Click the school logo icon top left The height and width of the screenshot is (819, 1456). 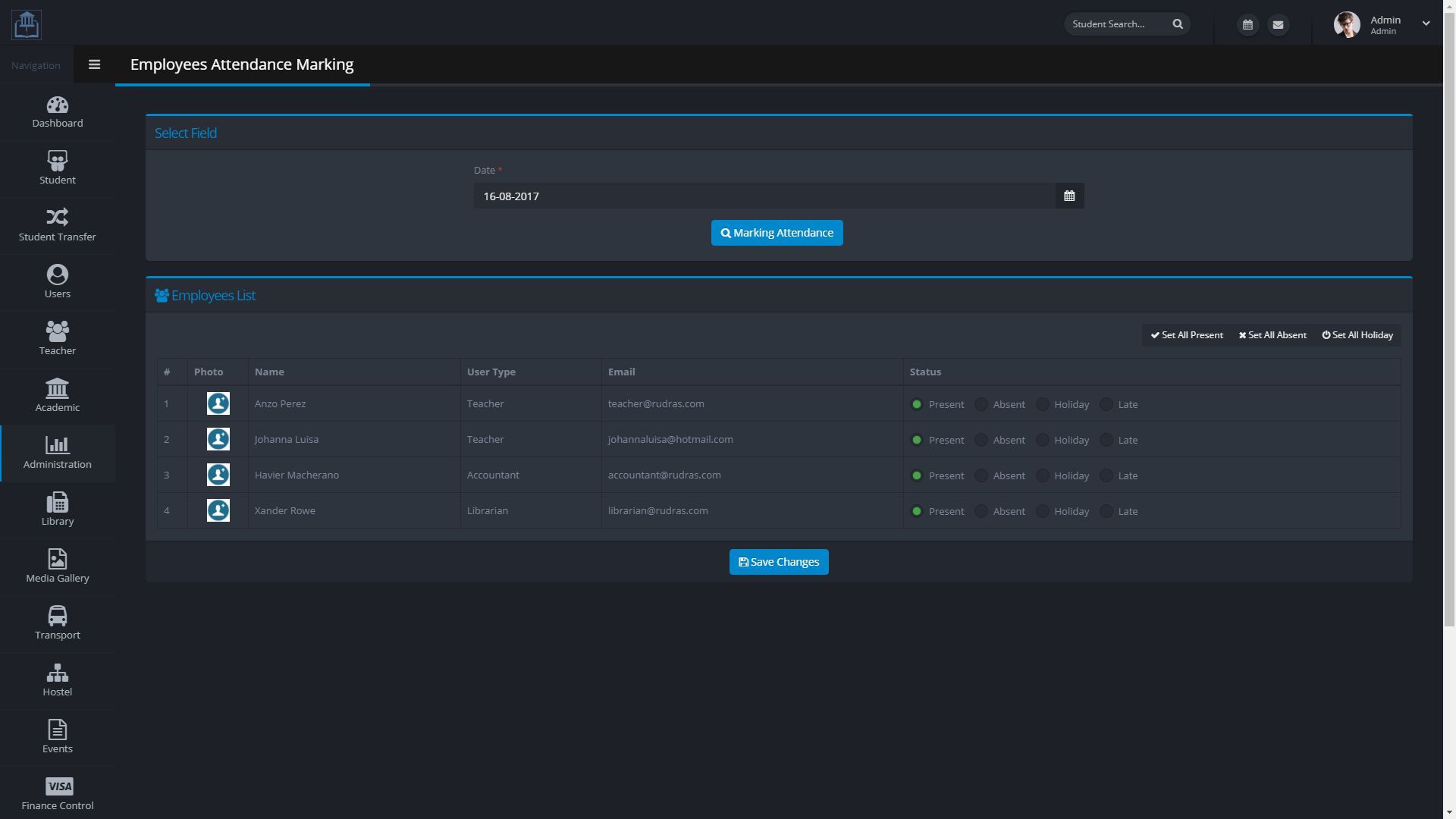27,24
